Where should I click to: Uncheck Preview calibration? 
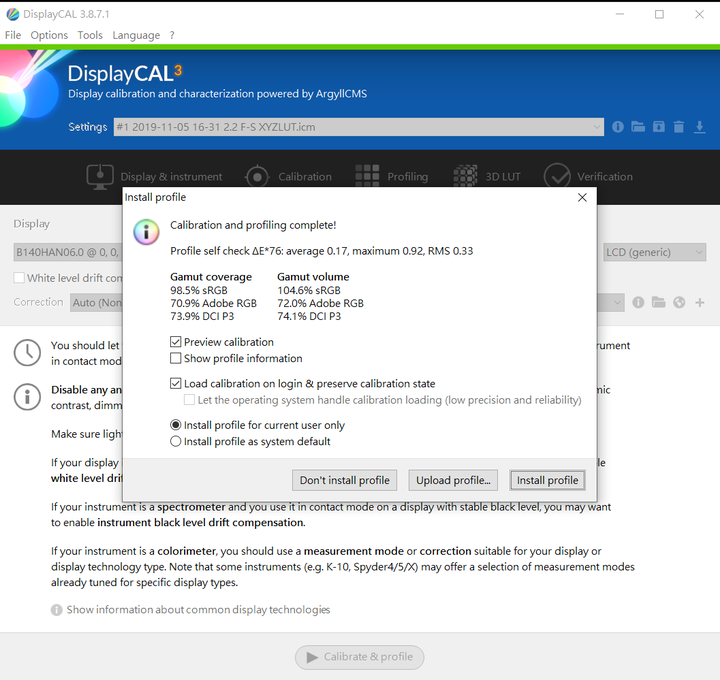point(175,342)
